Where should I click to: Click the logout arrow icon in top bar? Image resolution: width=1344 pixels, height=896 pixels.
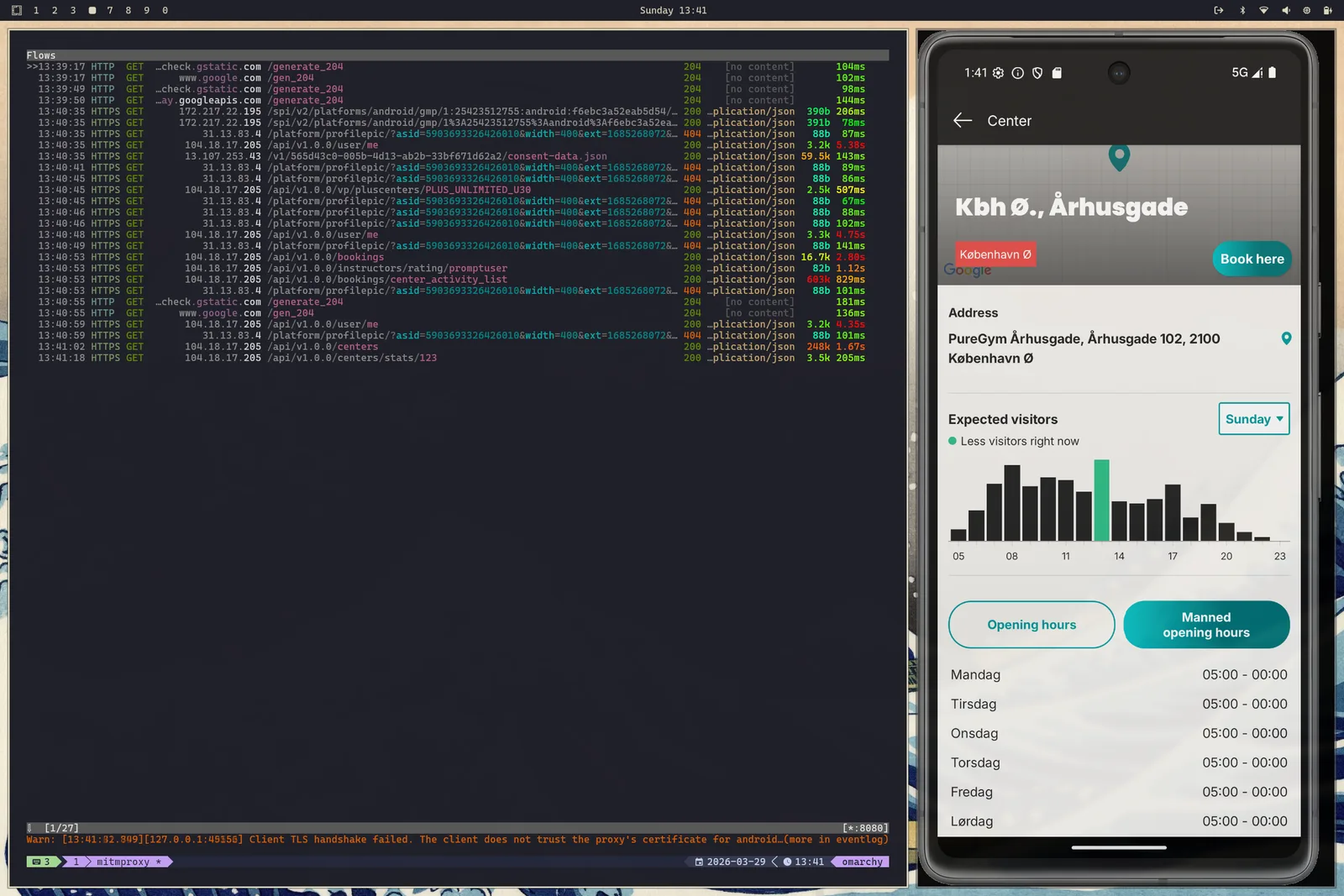1219,10
